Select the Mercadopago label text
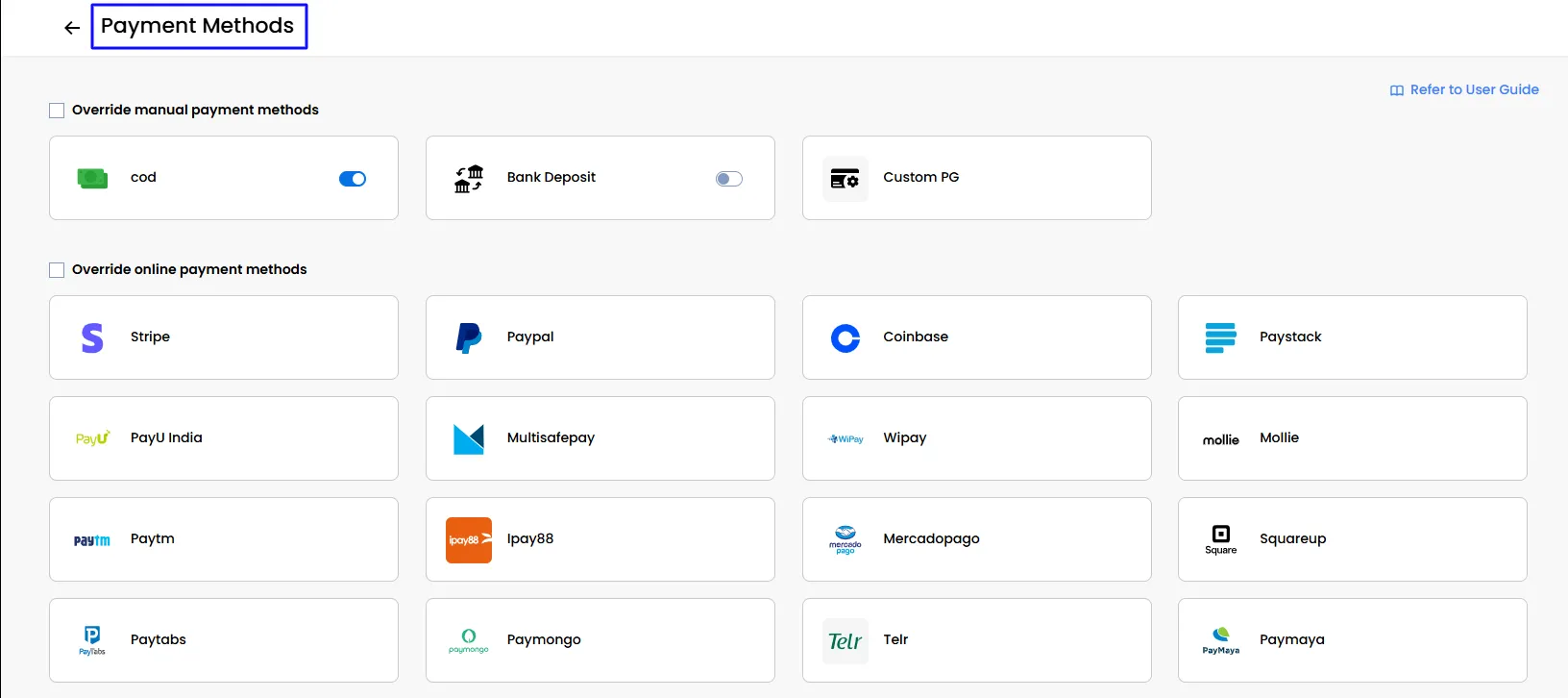The height and width of the screenshot is (698, 1568). pyautogui.click(x=931, y=538)
